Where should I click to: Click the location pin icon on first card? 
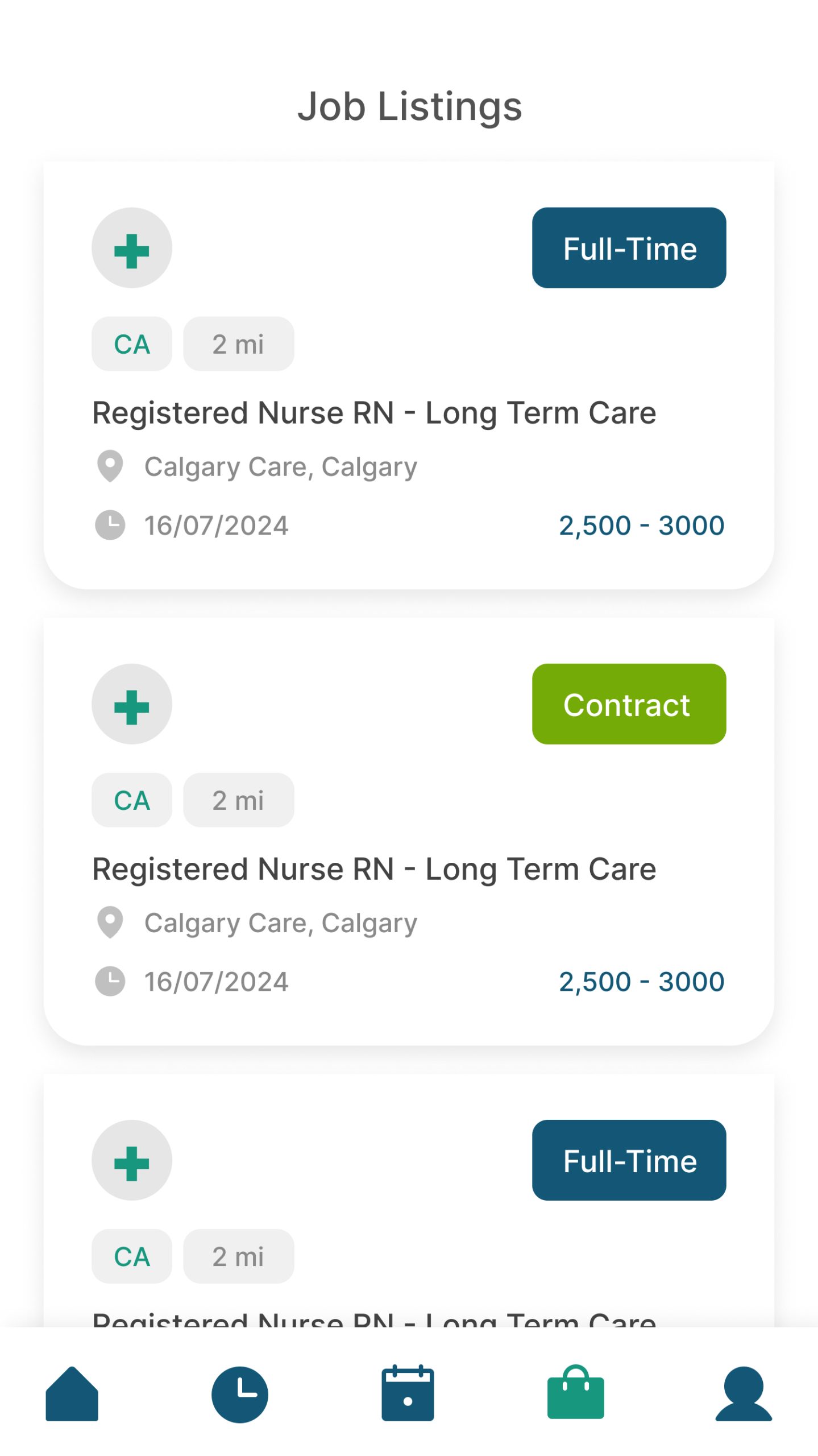pos(110,466)
